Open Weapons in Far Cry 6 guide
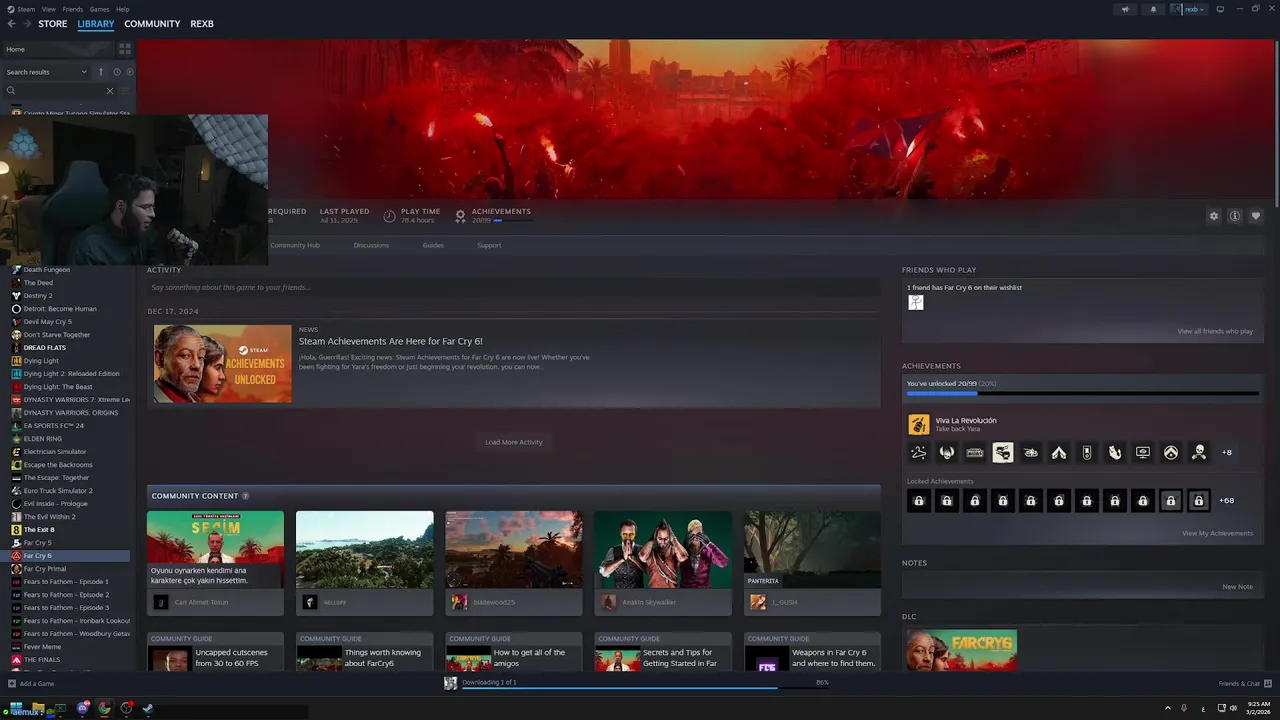 click(x=812, y=652)
